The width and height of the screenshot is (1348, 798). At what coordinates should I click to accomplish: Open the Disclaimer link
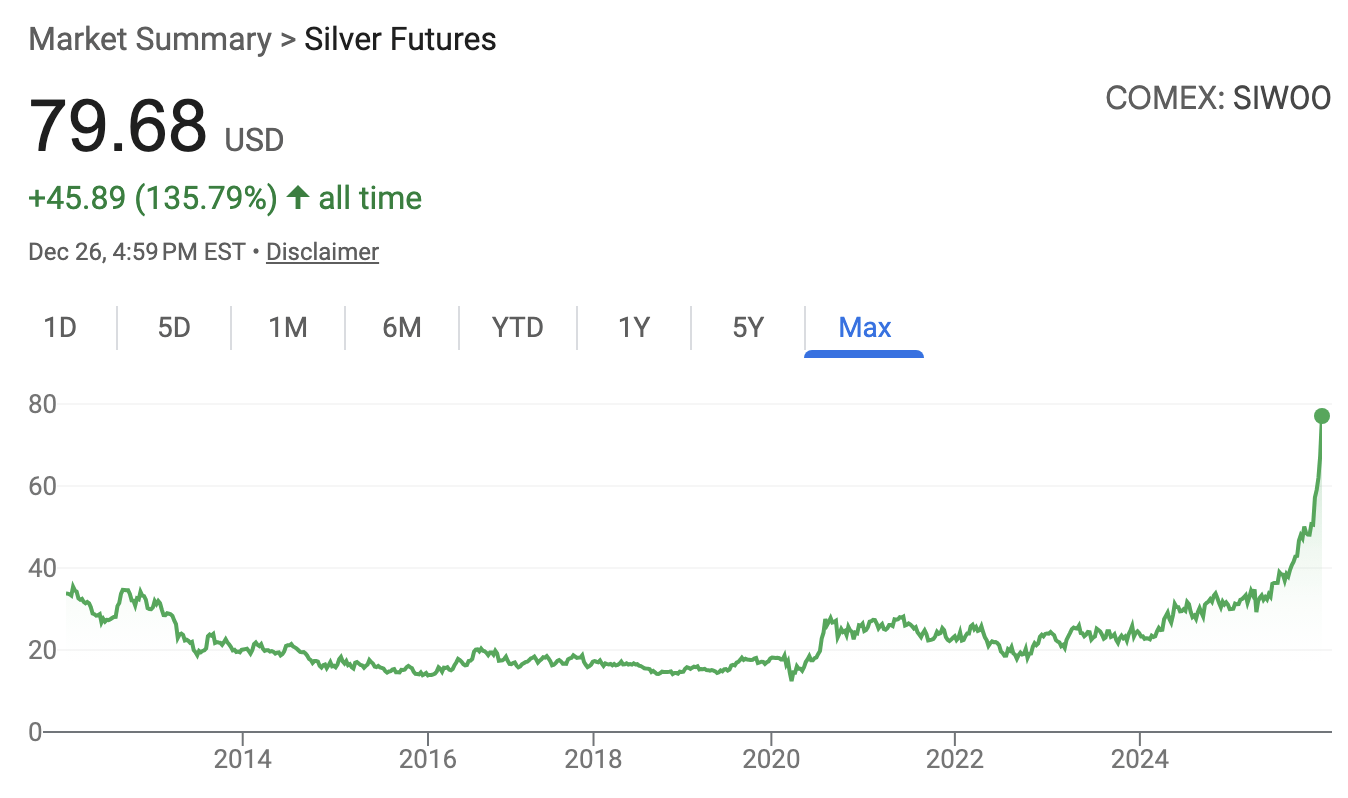322,252
